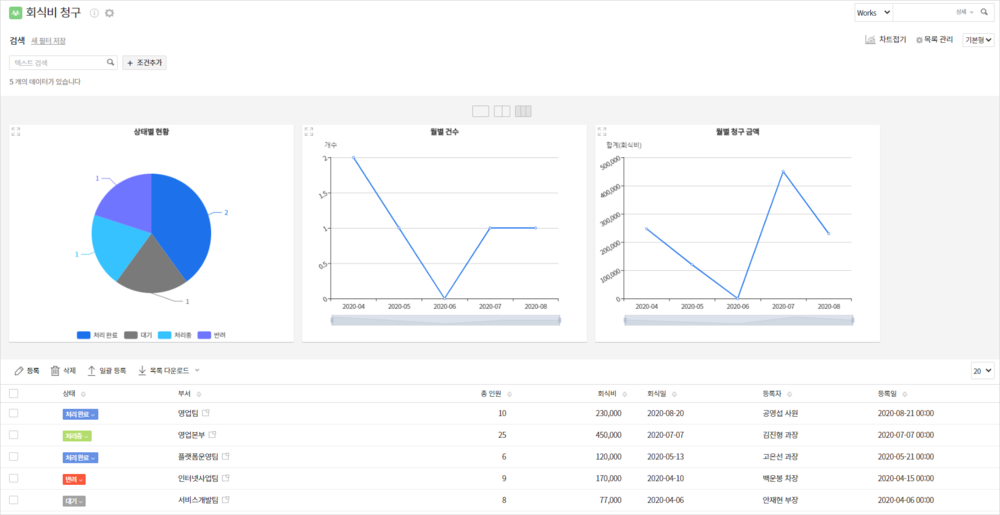Select the three-column chart layout icon

[523, 111]
